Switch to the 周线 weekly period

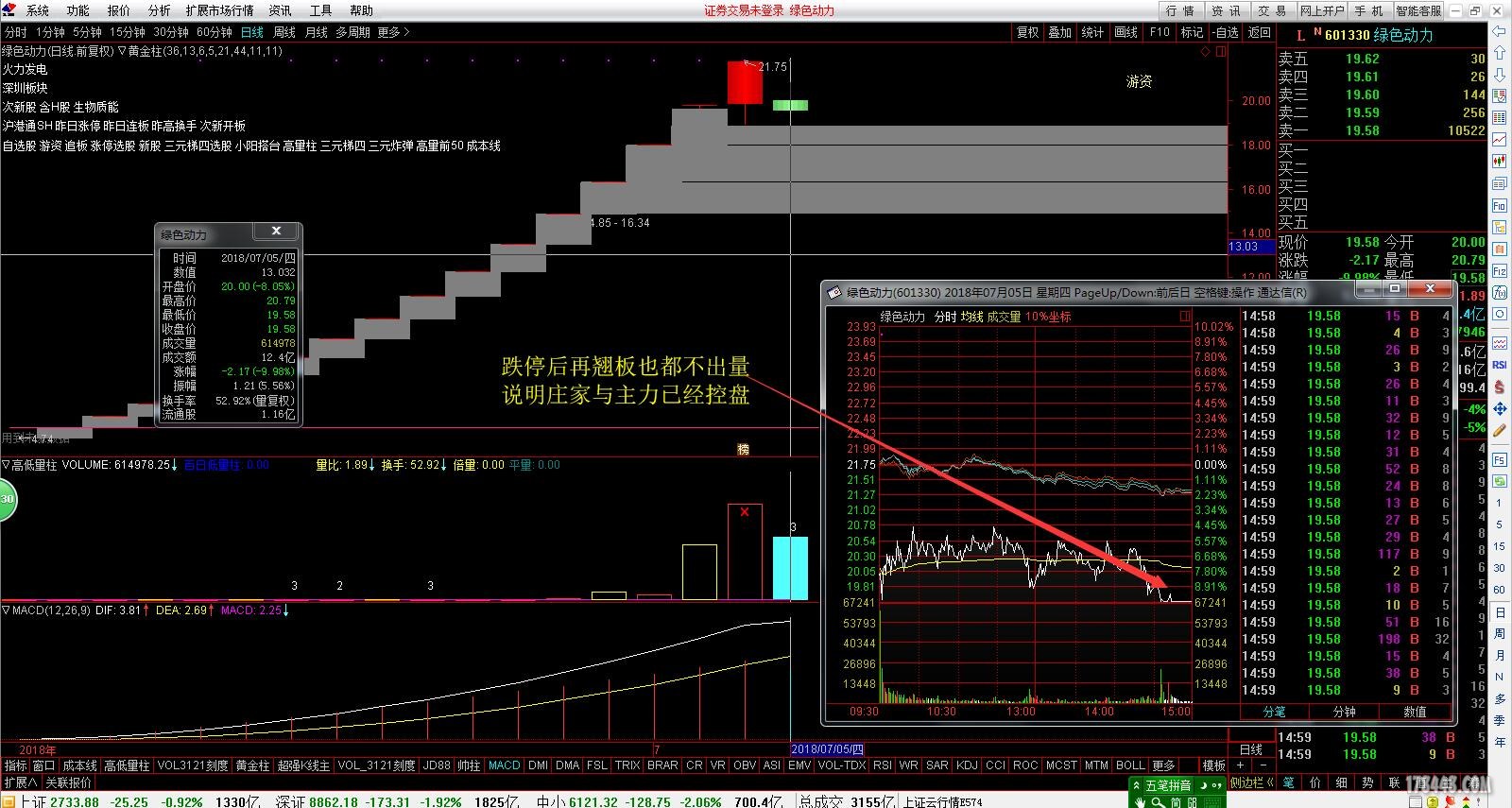284,32
